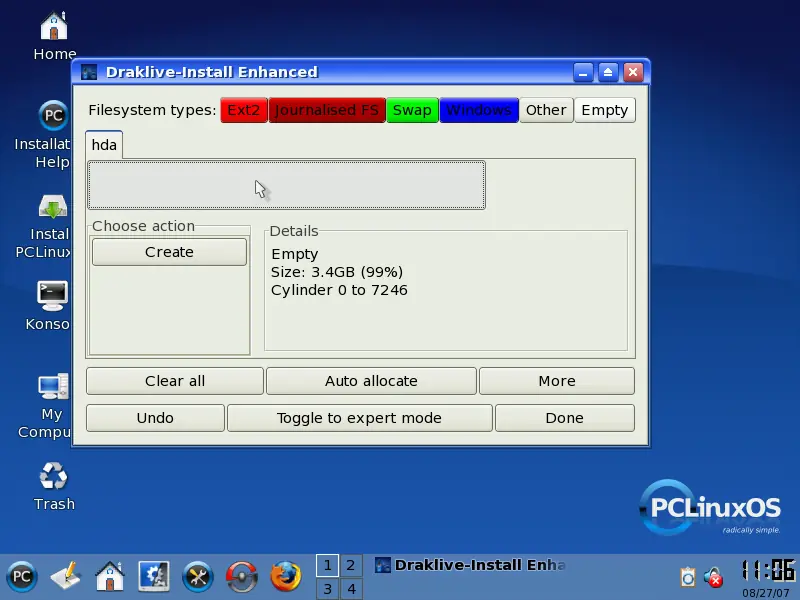
Task: Launch the red package manager icon in the taskbar
Action: click(x=242, y=577)
